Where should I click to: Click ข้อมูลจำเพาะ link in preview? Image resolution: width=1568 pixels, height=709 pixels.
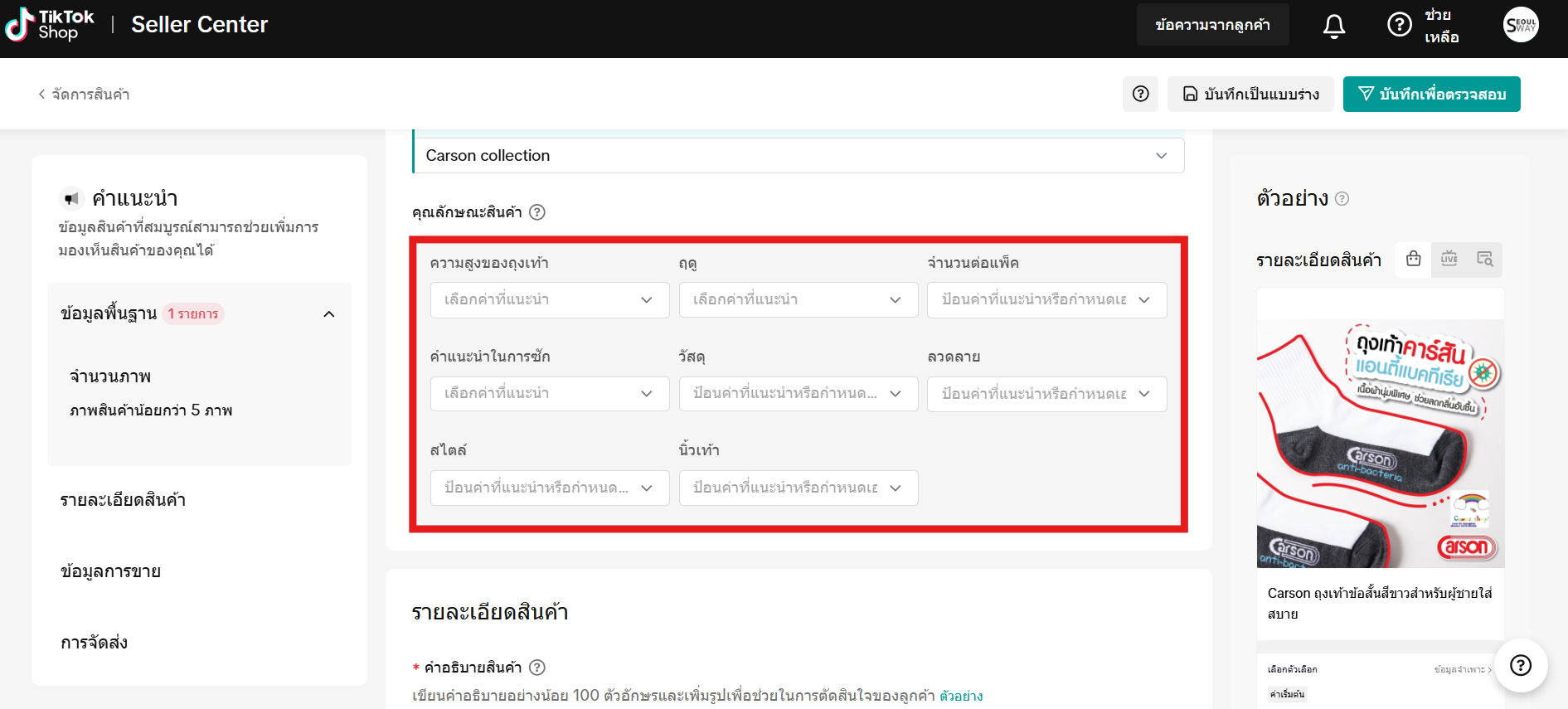coord(1462,669)
